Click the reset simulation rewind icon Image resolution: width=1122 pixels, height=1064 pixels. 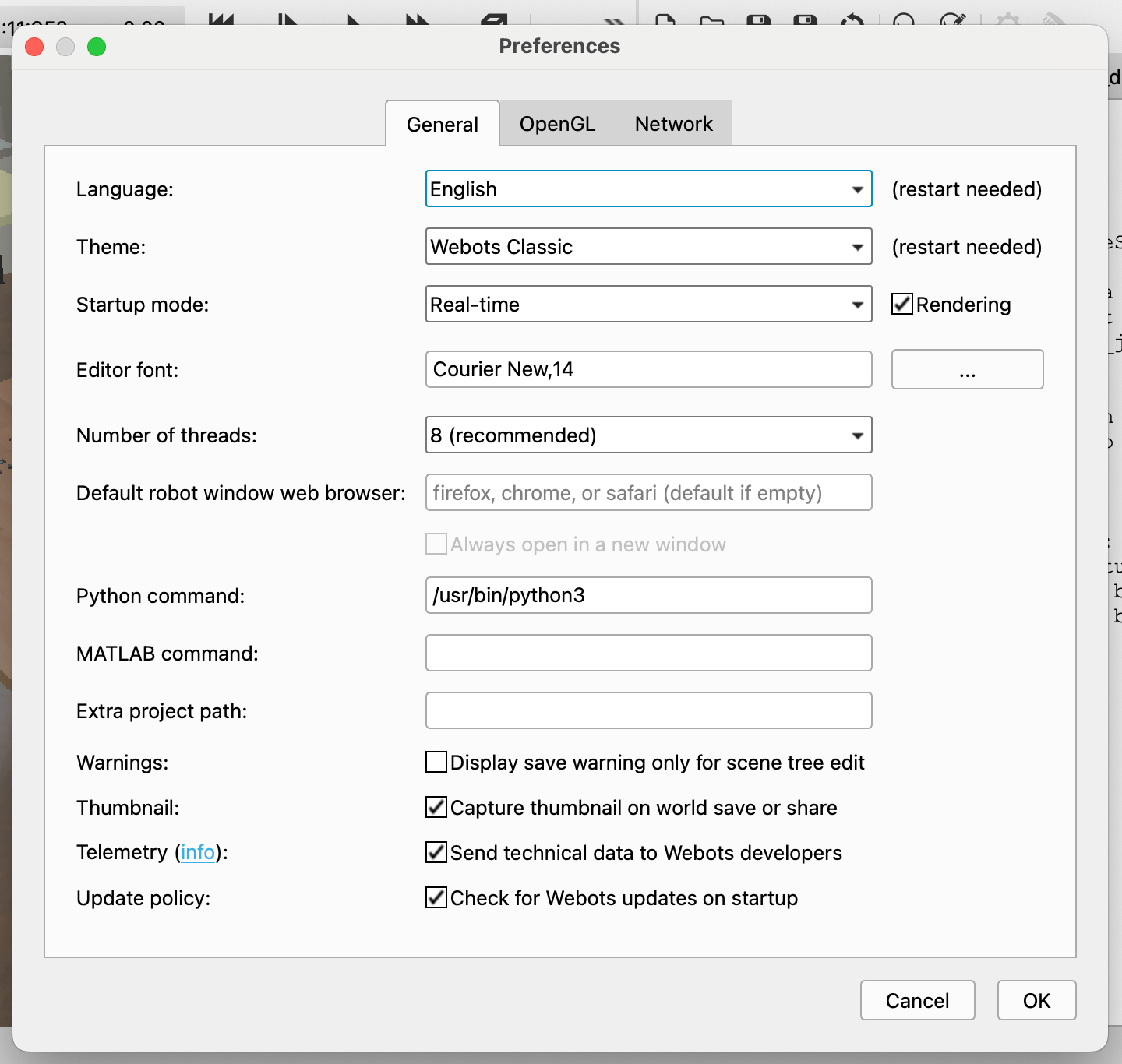pos(221,19)
